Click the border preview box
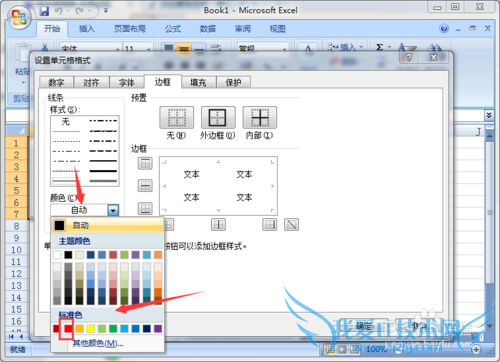 218,186
